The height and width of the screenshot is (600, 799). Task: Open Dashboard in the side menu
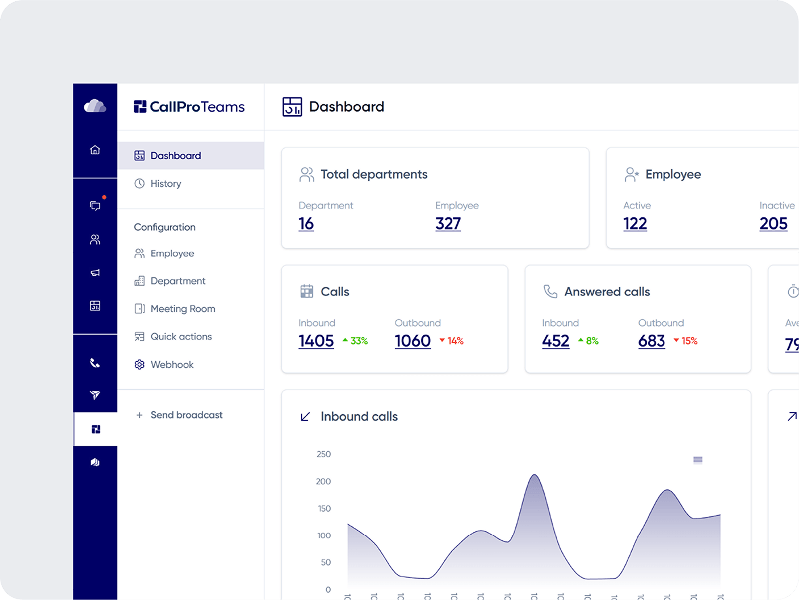pos(191,155)
